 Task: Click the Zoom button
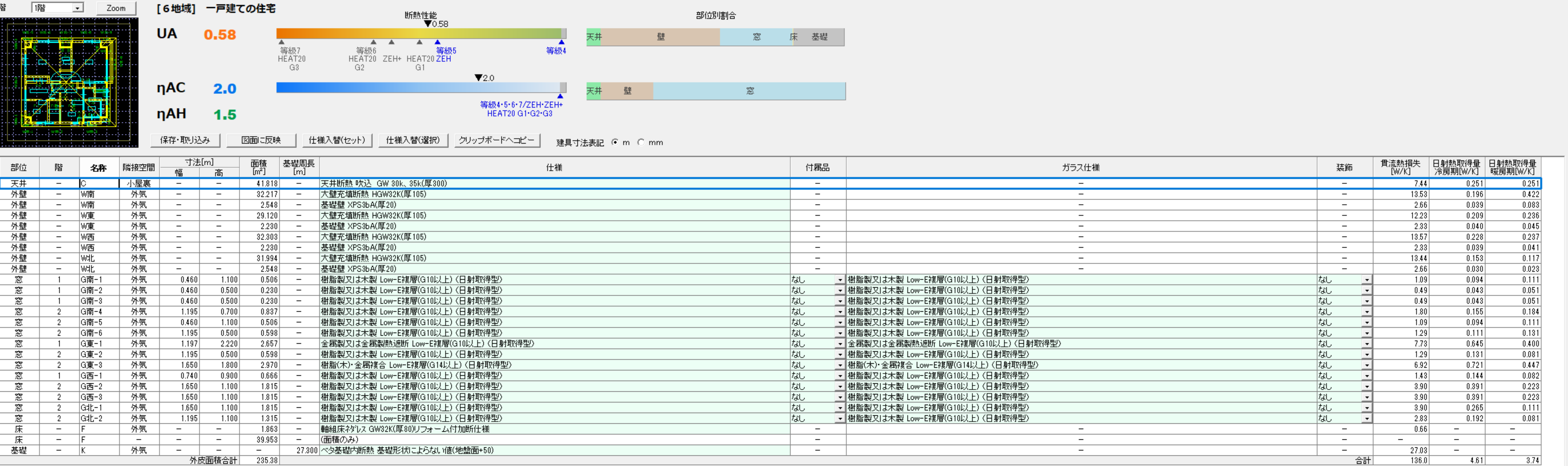[116, 8]
